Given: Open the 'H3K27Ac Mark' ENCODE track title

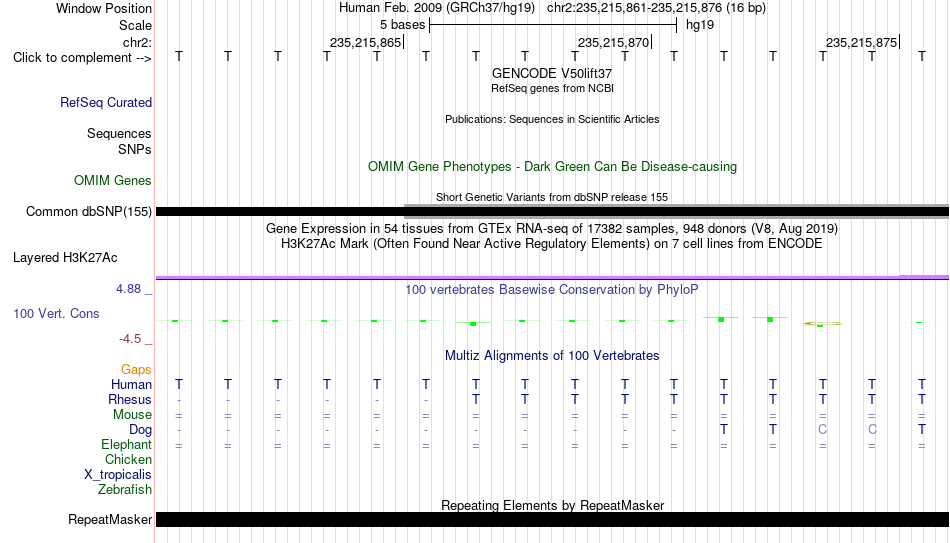Looking at the screenshot, I should coord(552,244).
